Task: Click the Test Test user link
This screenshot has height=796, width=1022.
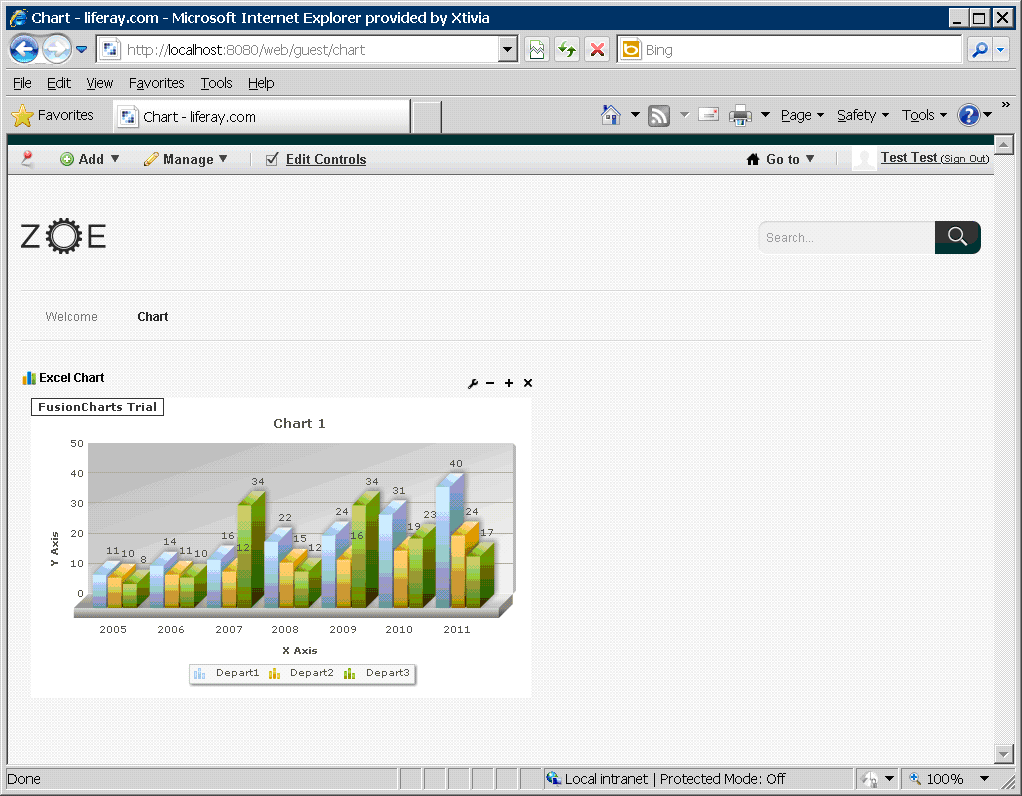Action: 908,158
